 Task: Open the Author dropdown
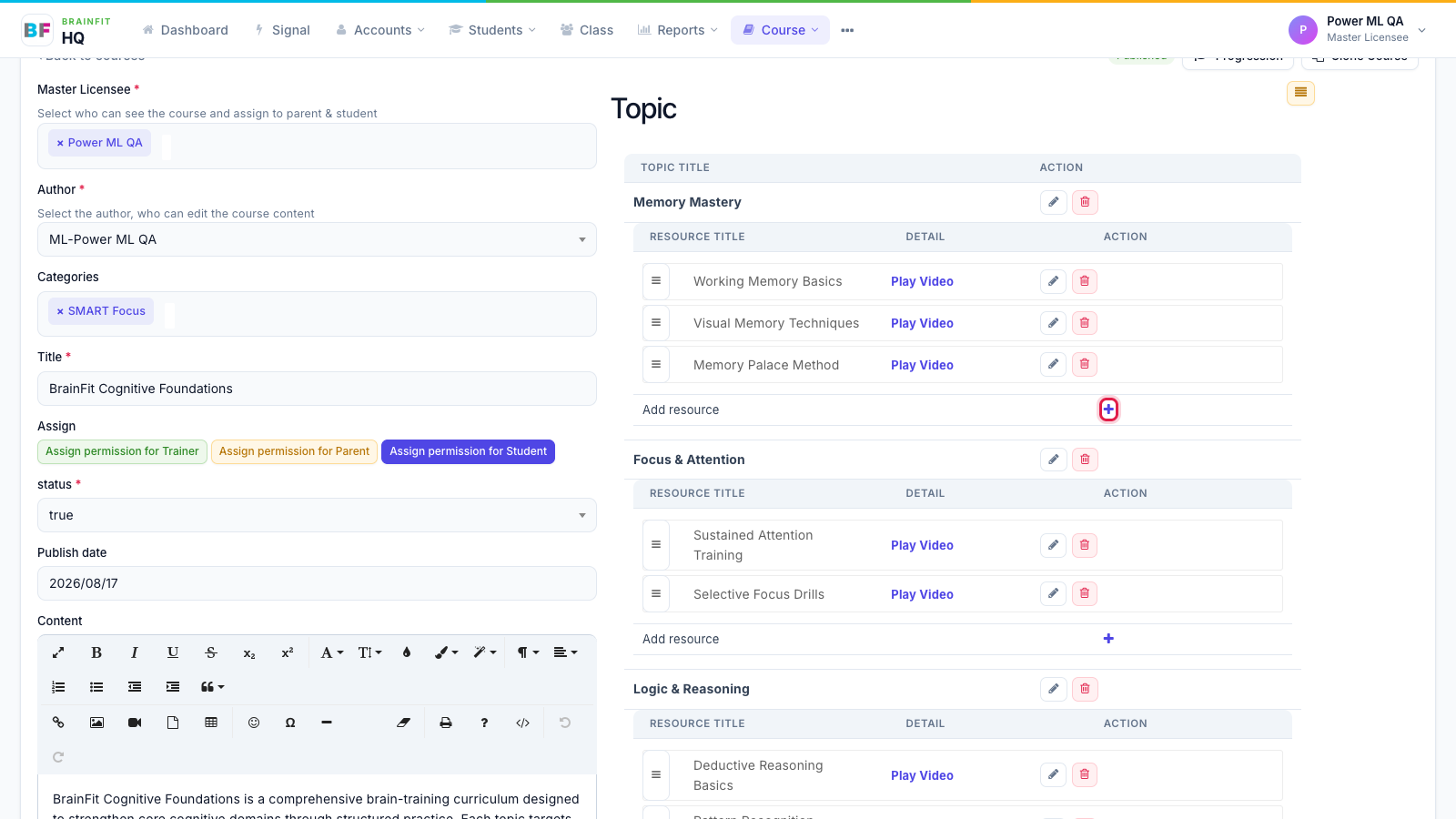(x=317, y=239)
